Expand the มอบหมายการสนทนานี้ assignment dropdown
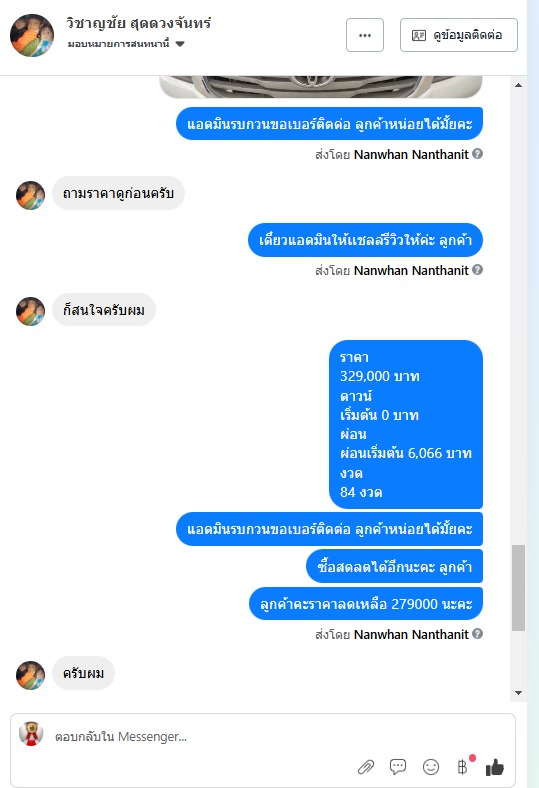This screenshot has width=539, height=788. (x=180, y=44)
